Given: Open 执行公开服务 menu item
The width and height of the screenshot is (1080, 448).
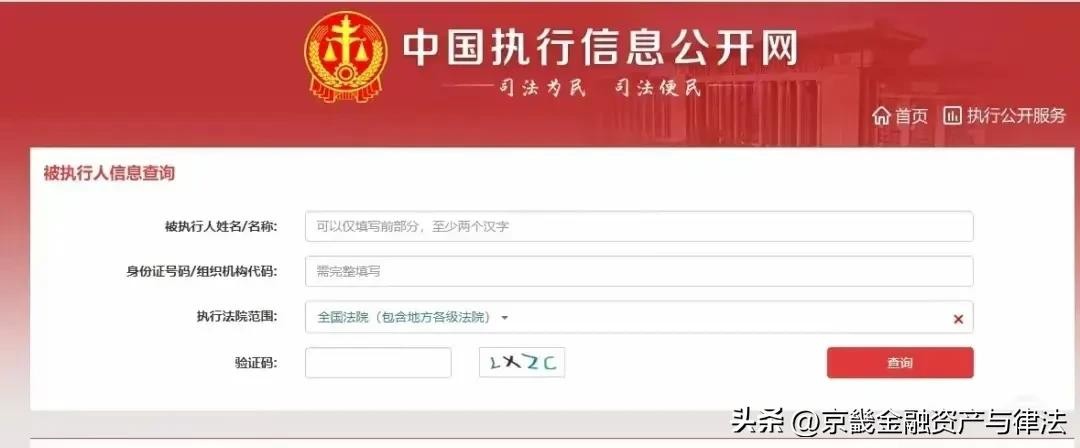Looking at the screenshot, I should [1016, 116].
